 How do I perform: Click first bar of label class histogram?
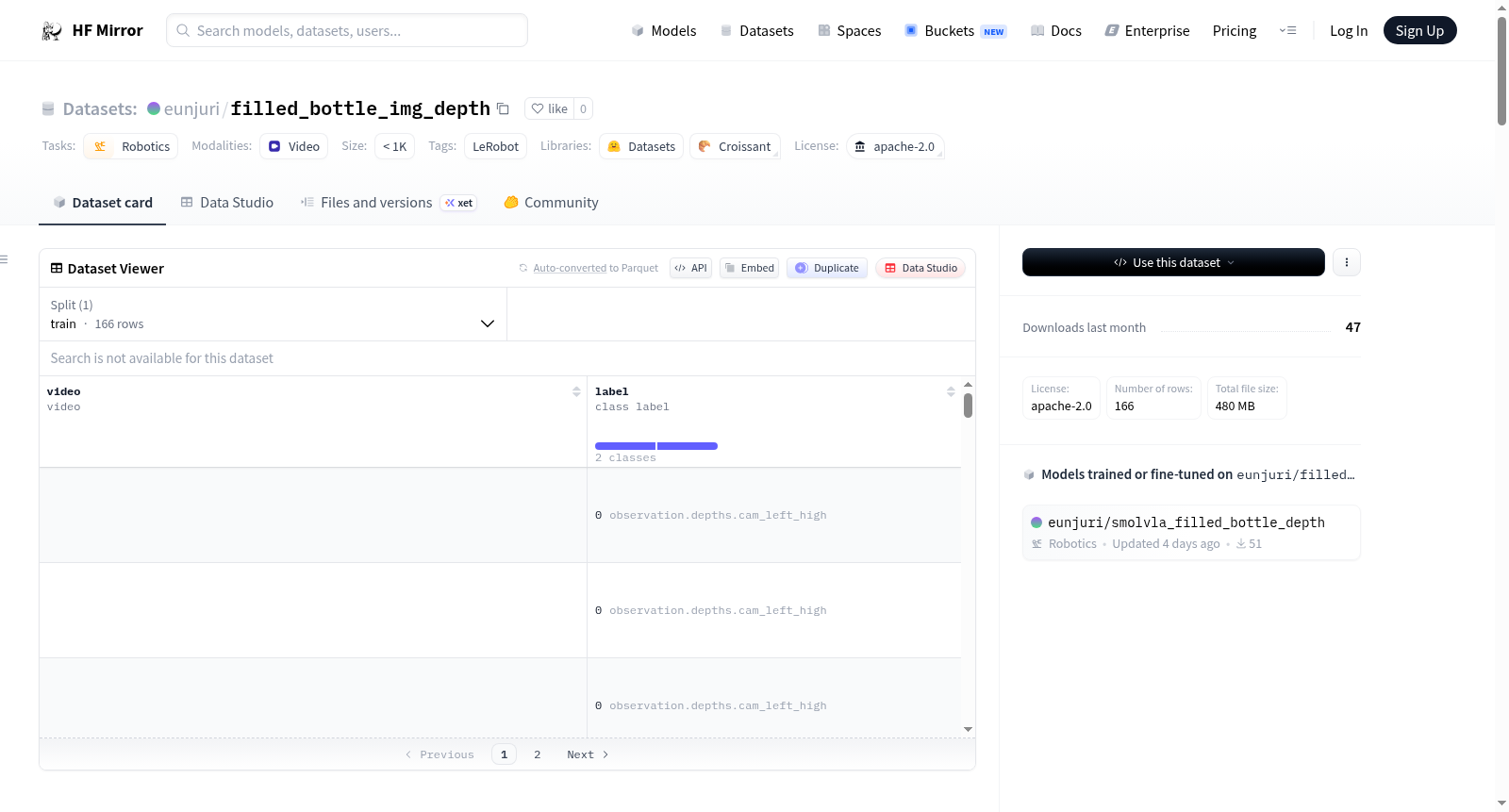(625, 446)
